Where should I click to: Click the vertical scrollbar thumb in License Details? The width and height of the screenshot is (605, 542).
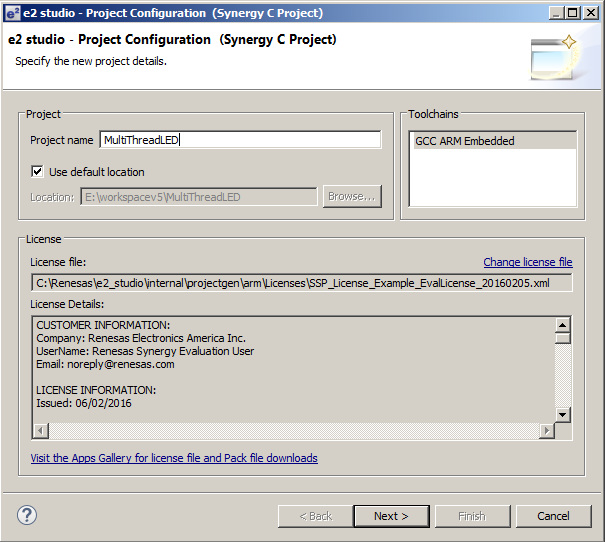(562, 337)
